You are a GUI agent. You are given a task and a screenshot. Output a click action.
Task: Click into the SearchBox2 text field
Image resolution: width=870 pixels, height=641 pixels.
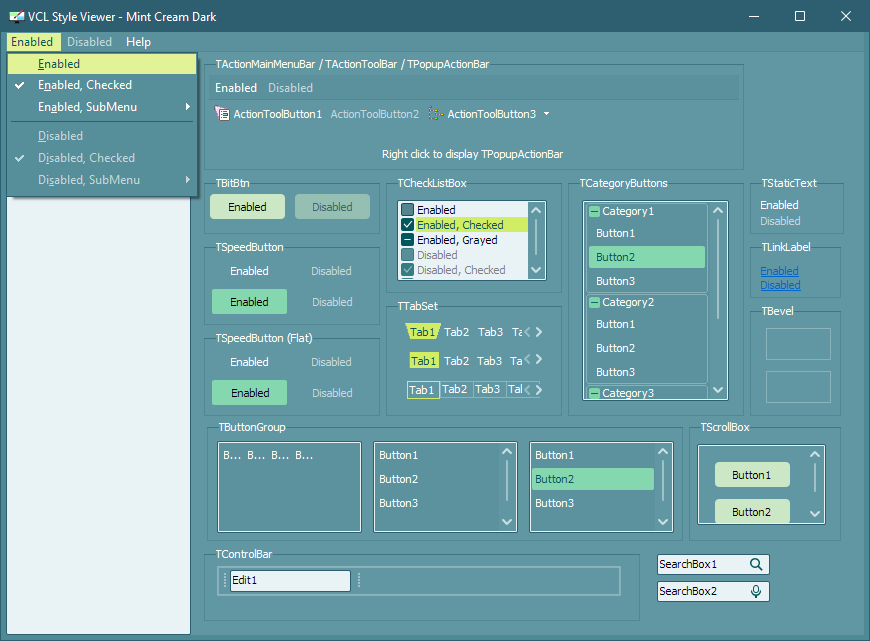(702, 592)
